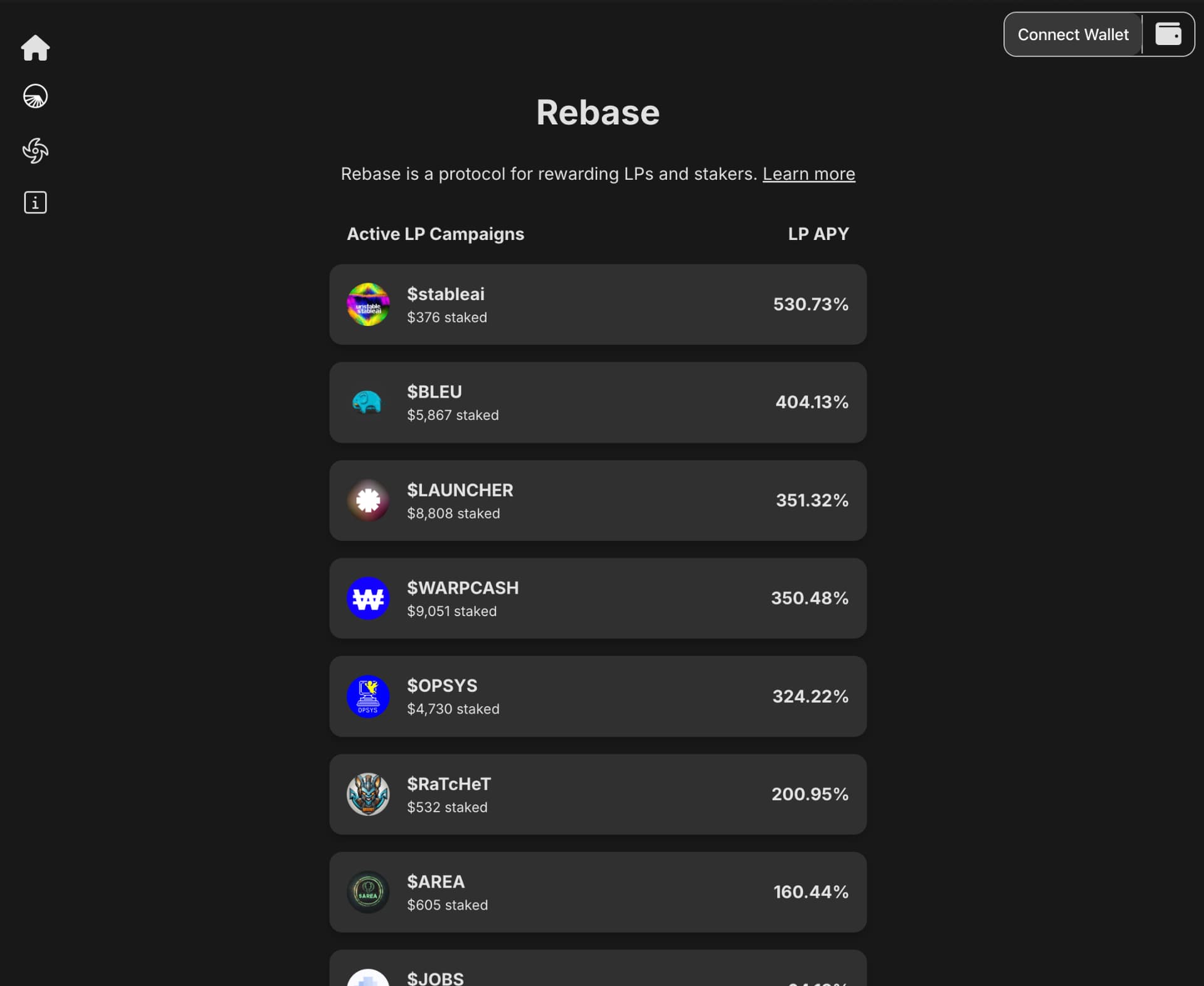Select the $BLEU 404.13% campaign
The height and width of the screenshot is (986, 1204).
point(598,402)
